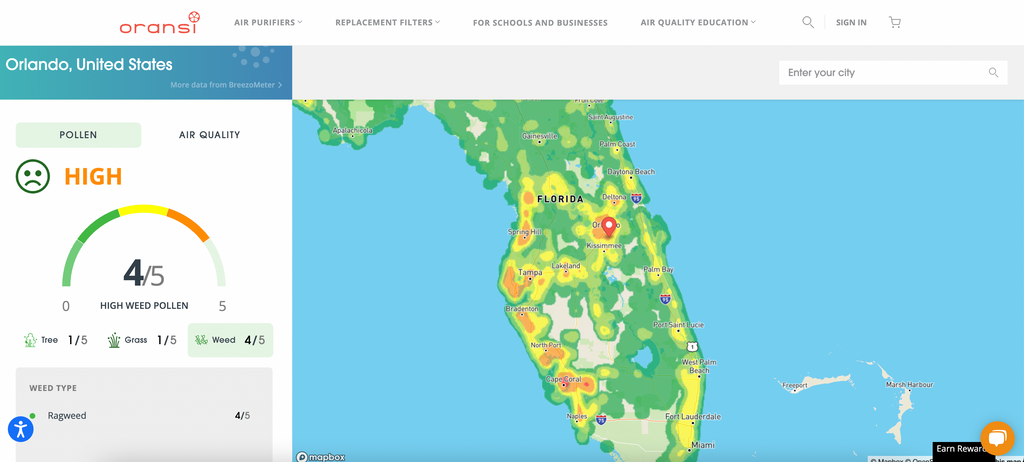Open the search magnifier in header
1024x462 pixels.
coord(808,22)
